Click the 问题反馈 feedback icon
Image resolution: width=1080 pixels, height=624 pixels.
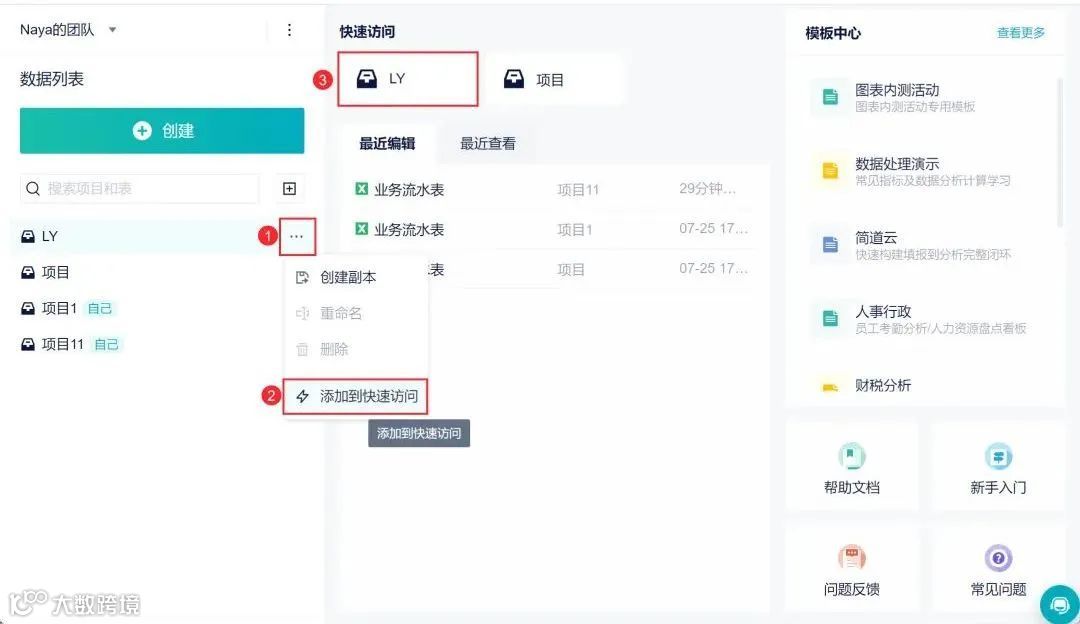851,558
